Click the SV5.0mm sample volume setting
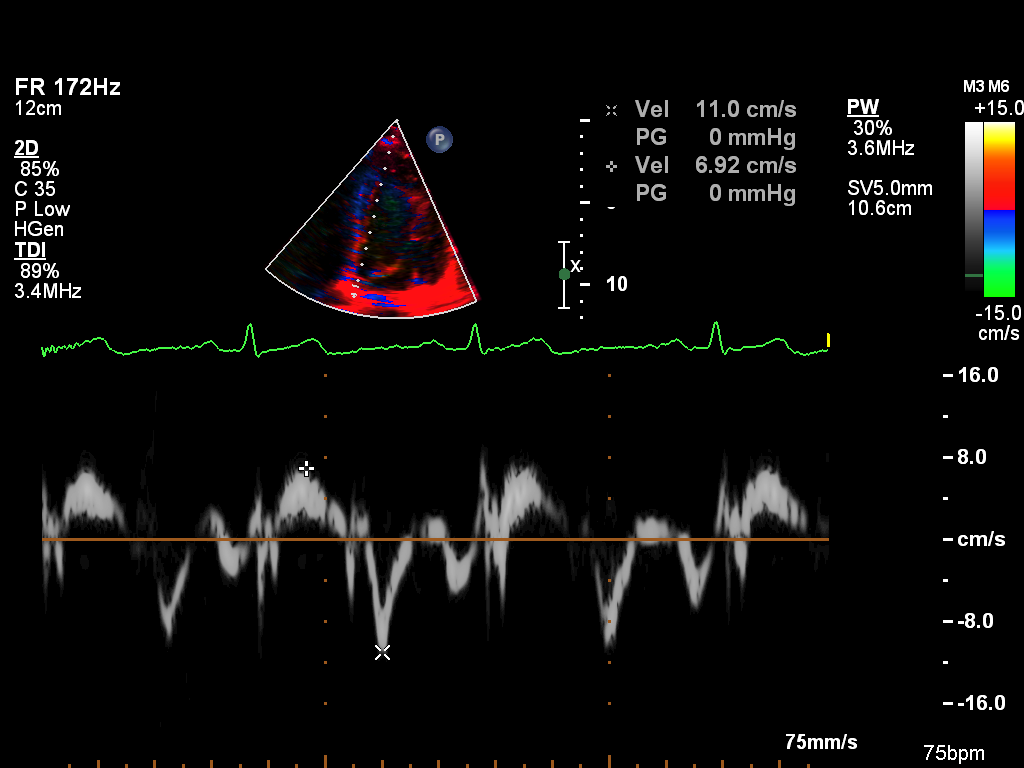This screenshot has height=768, width=1024. click(890, 188)
